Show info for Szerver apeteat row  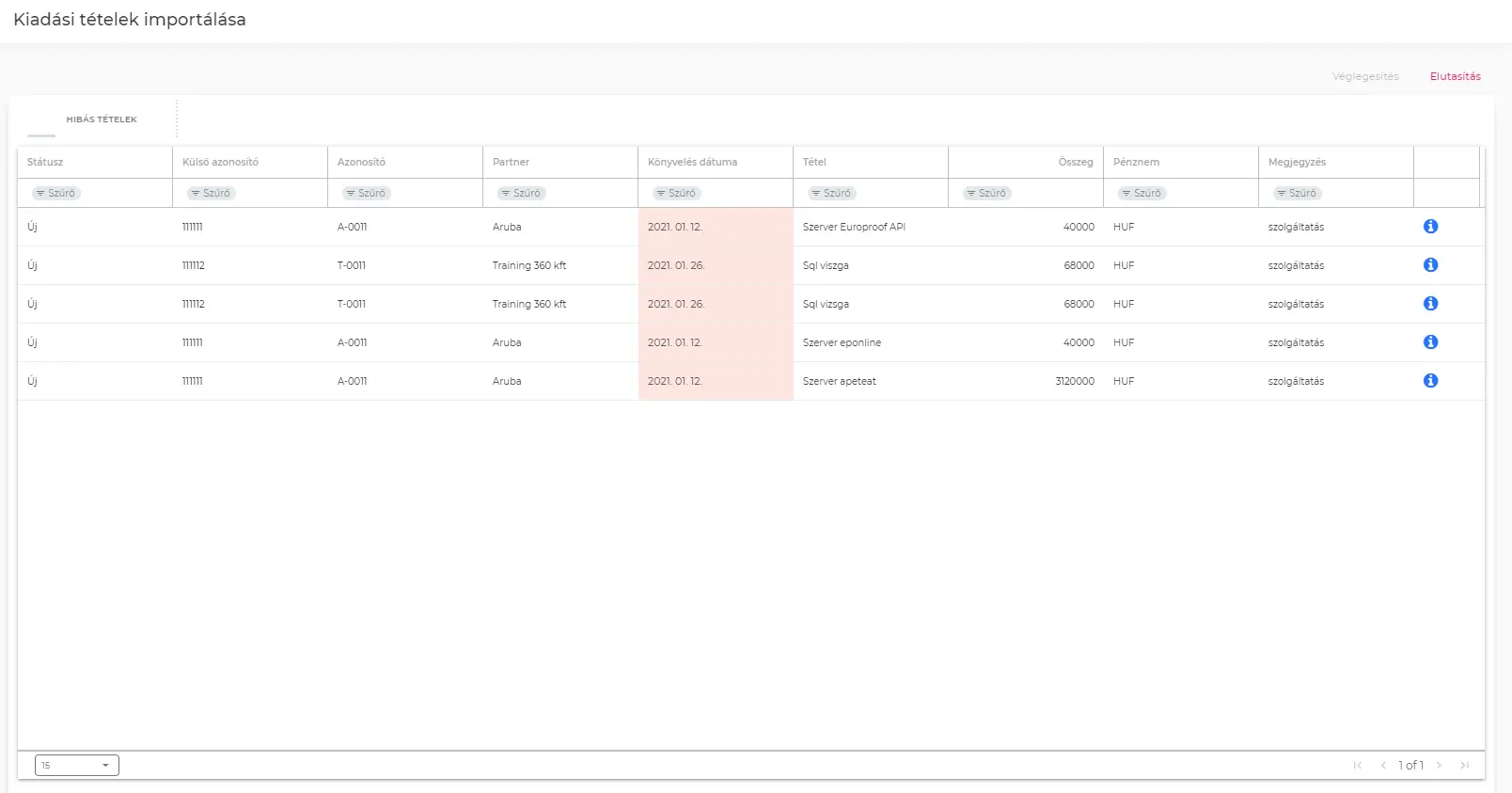pos(1430,381)
